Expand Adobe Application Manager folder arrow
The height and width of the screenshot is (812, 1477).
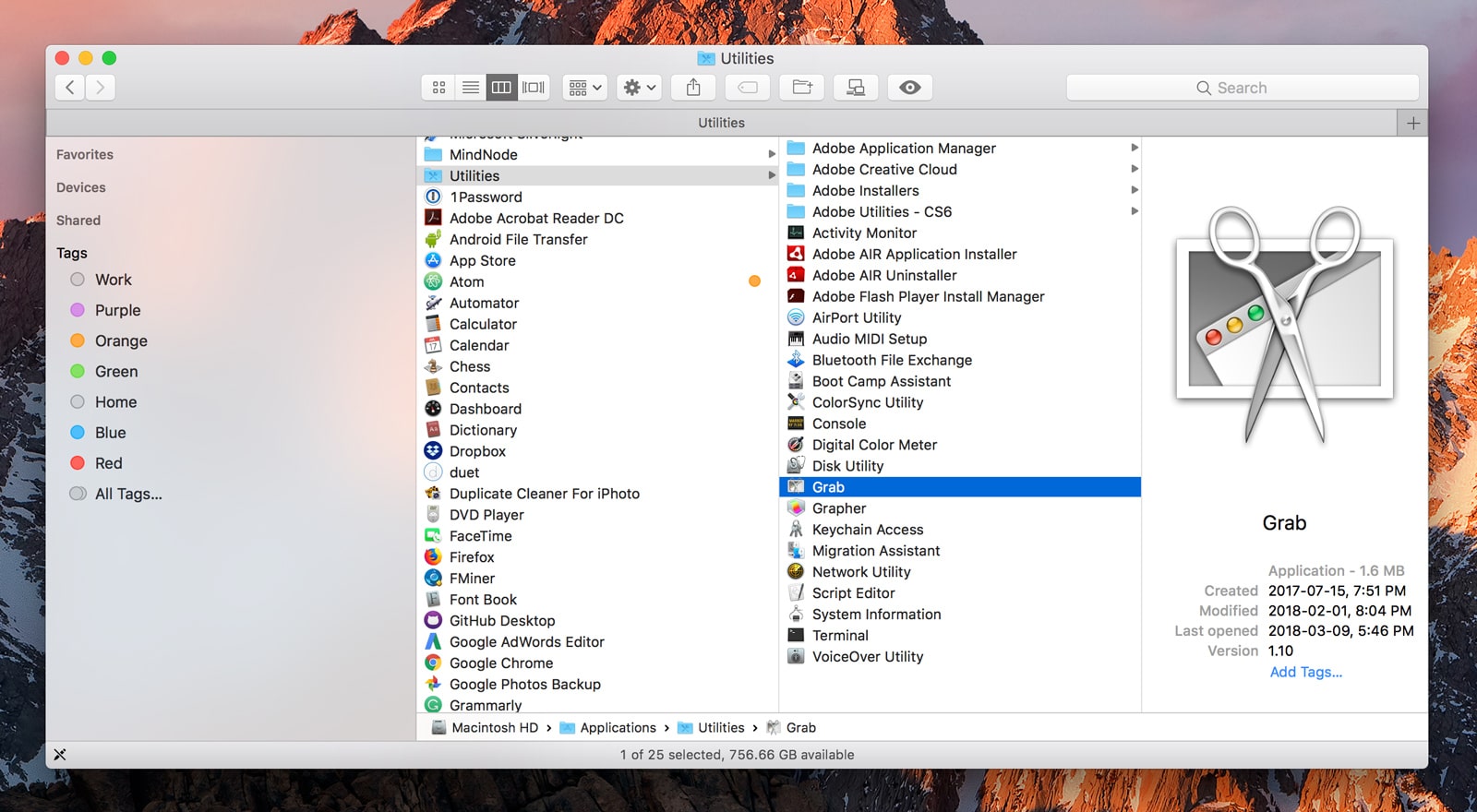1135,148
